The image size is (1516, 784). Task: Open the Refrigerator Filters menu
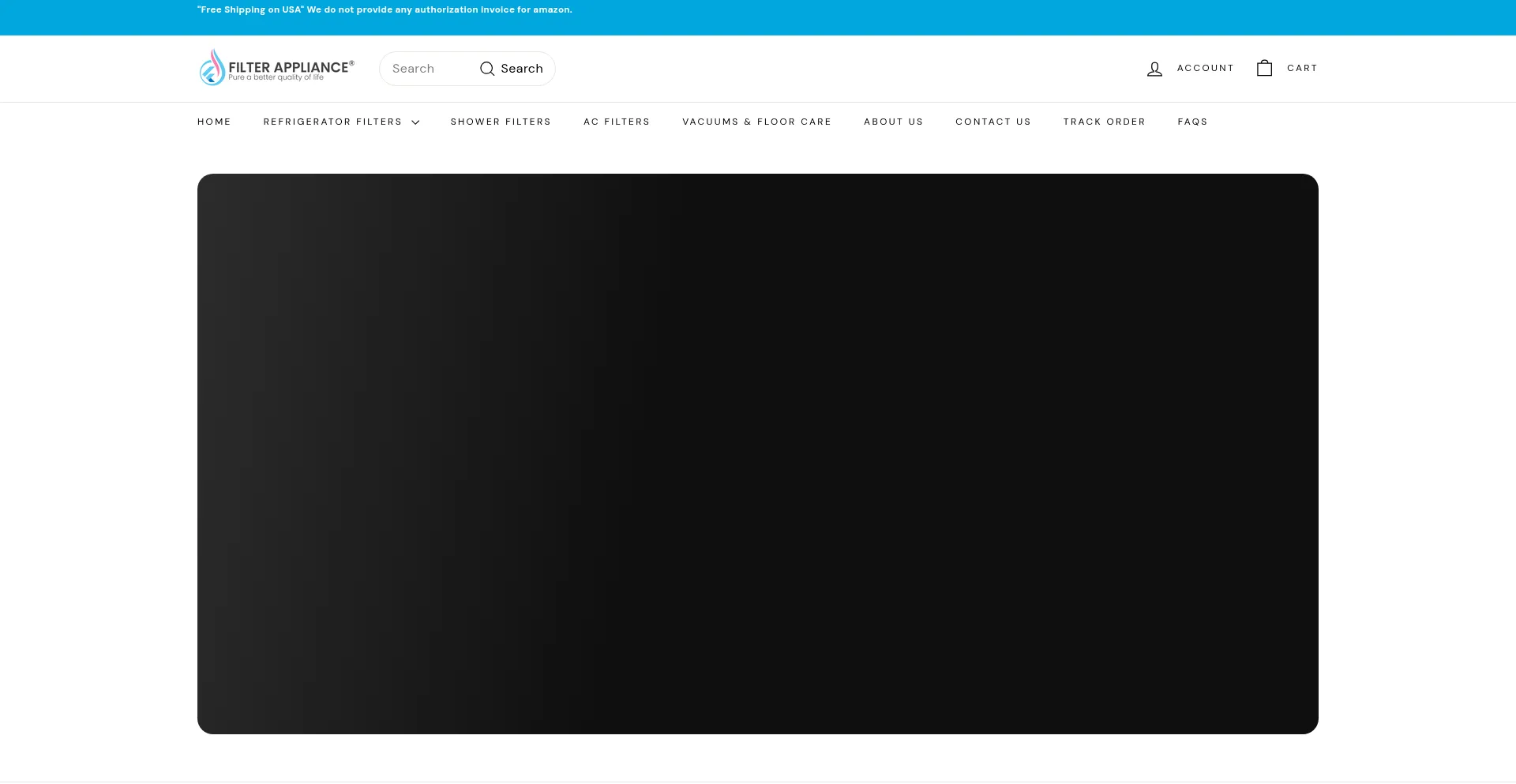click(332, 122)
